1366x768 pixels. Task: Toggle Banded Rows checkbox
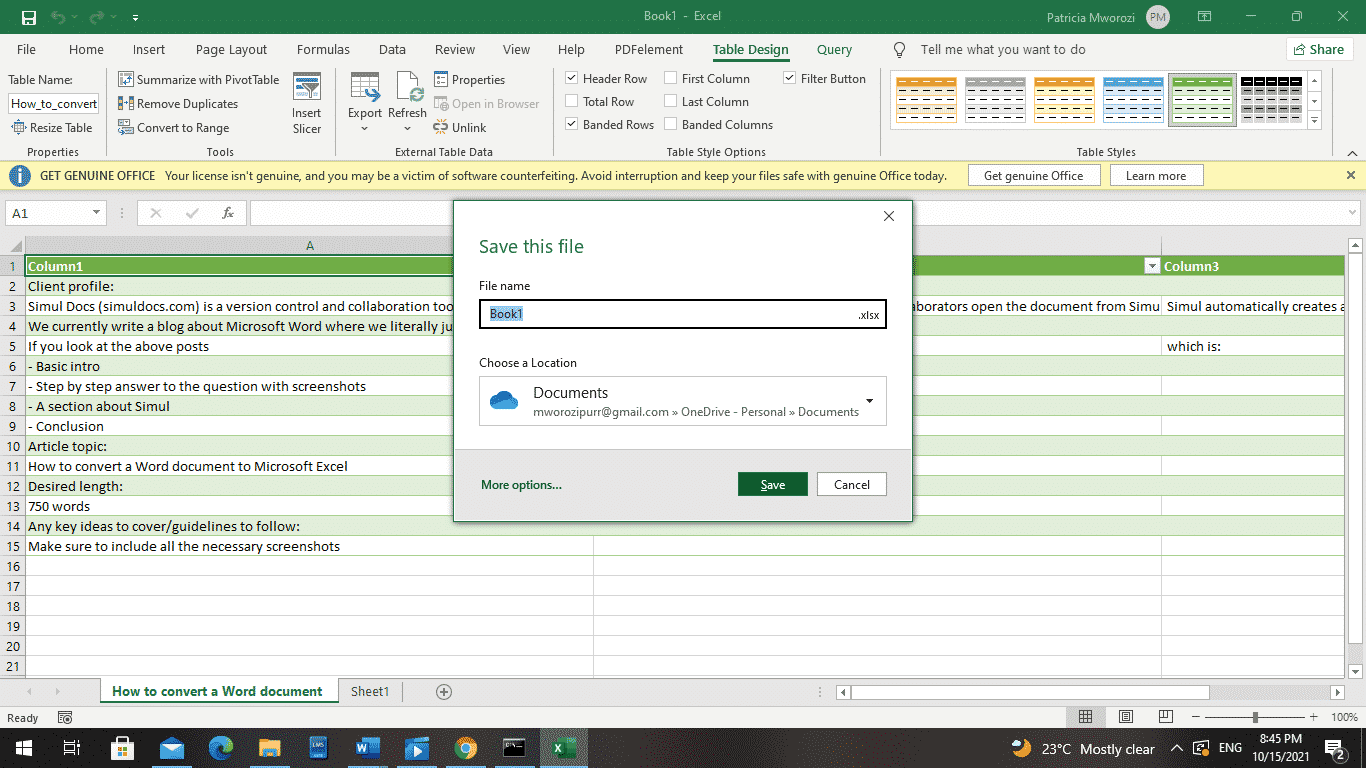(572, 124)
